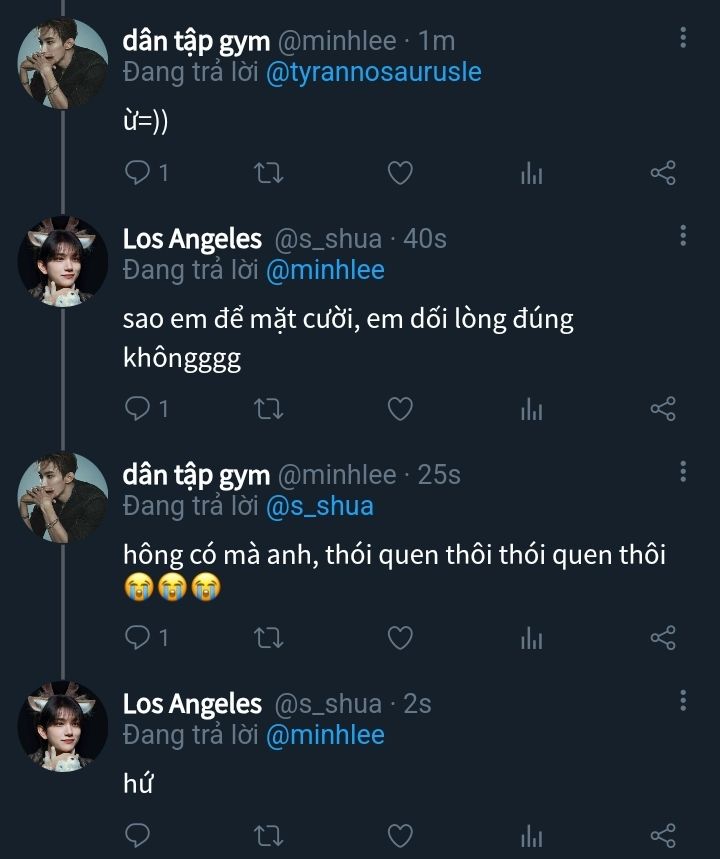Like the "ừ=))" tweet
This screenshot has height=859, width=720.
[400, 173]
